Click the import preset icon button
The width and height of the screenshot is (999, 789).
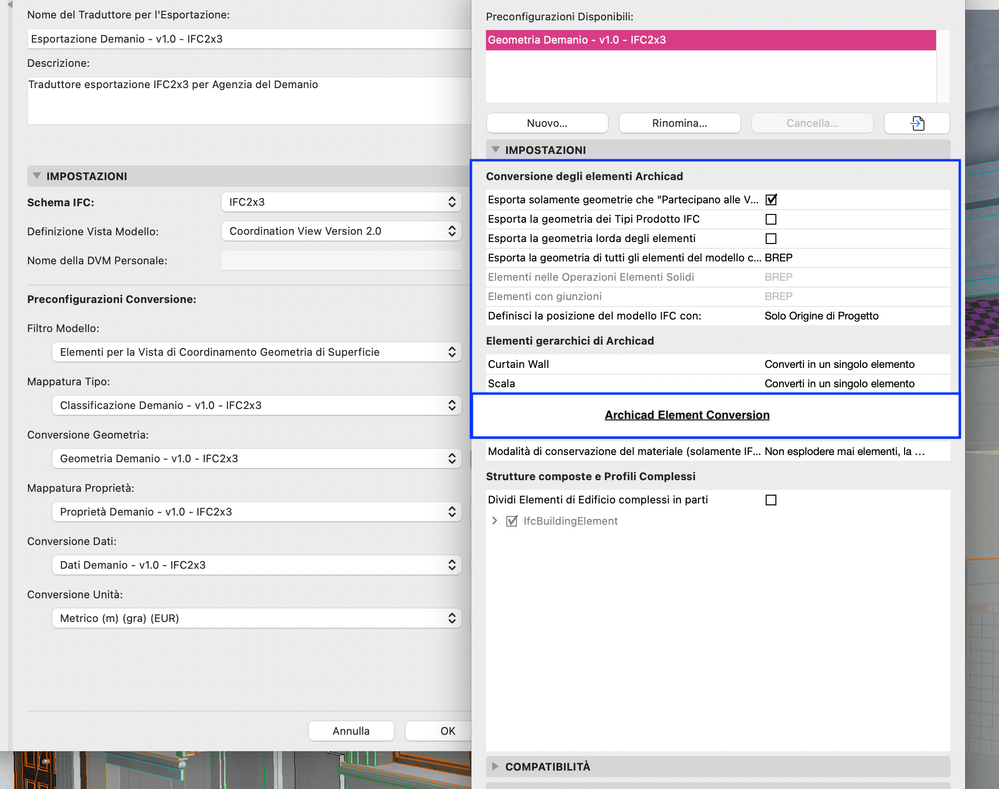click(917, 123)
